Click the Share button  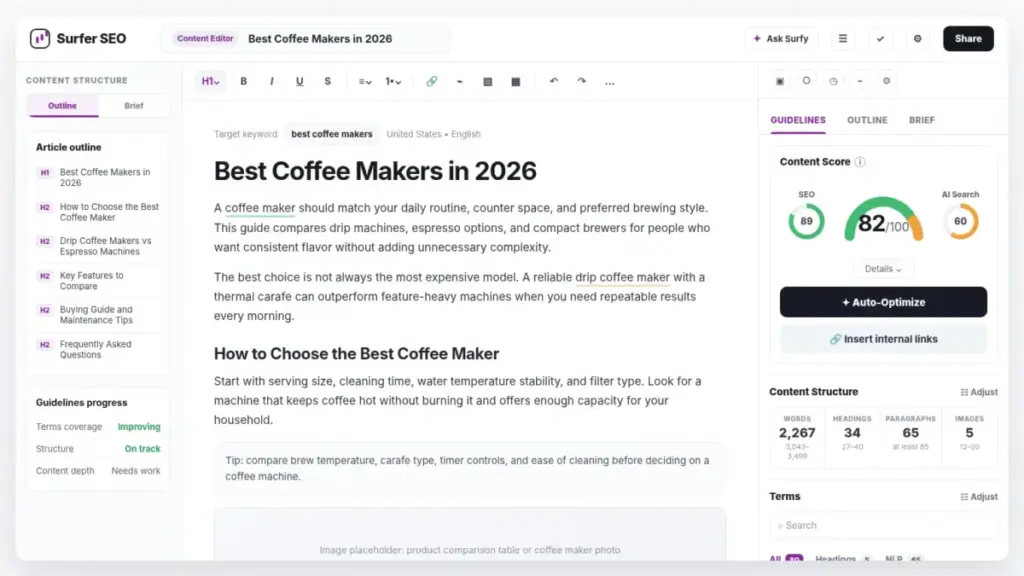tap(968, 39)
